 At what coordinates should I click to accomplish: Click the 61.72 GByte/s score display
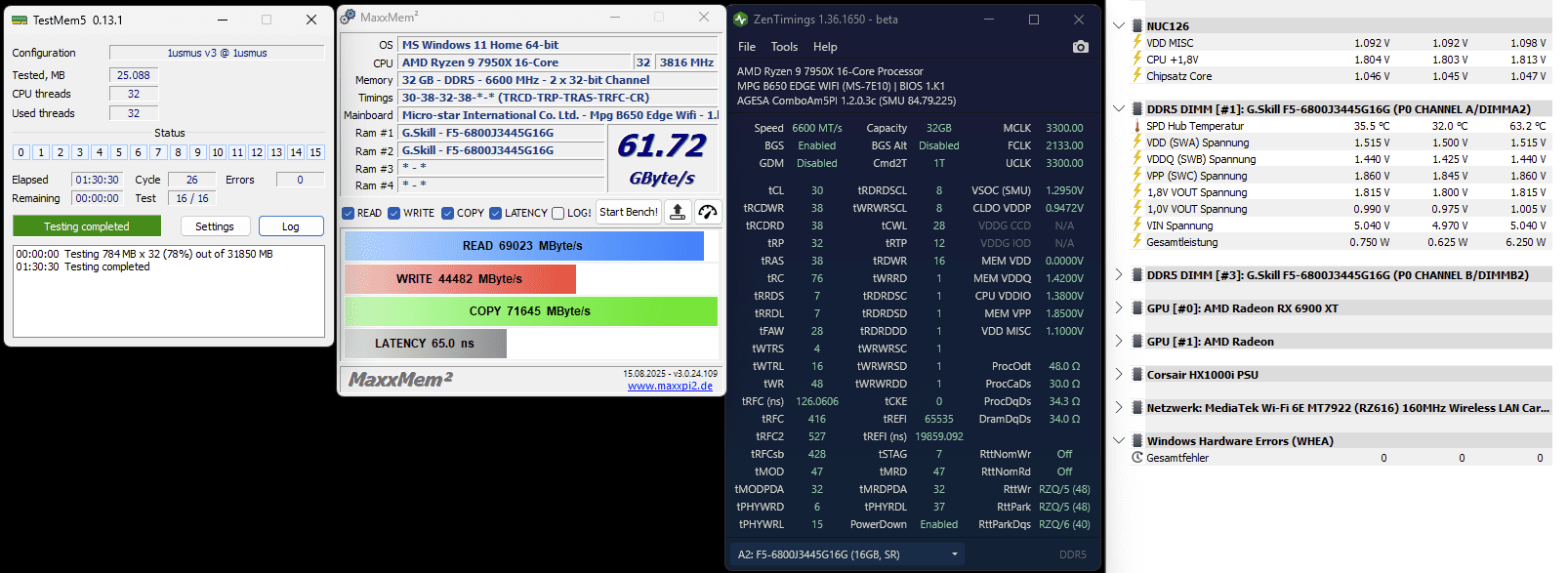click(x=662, y=158)
